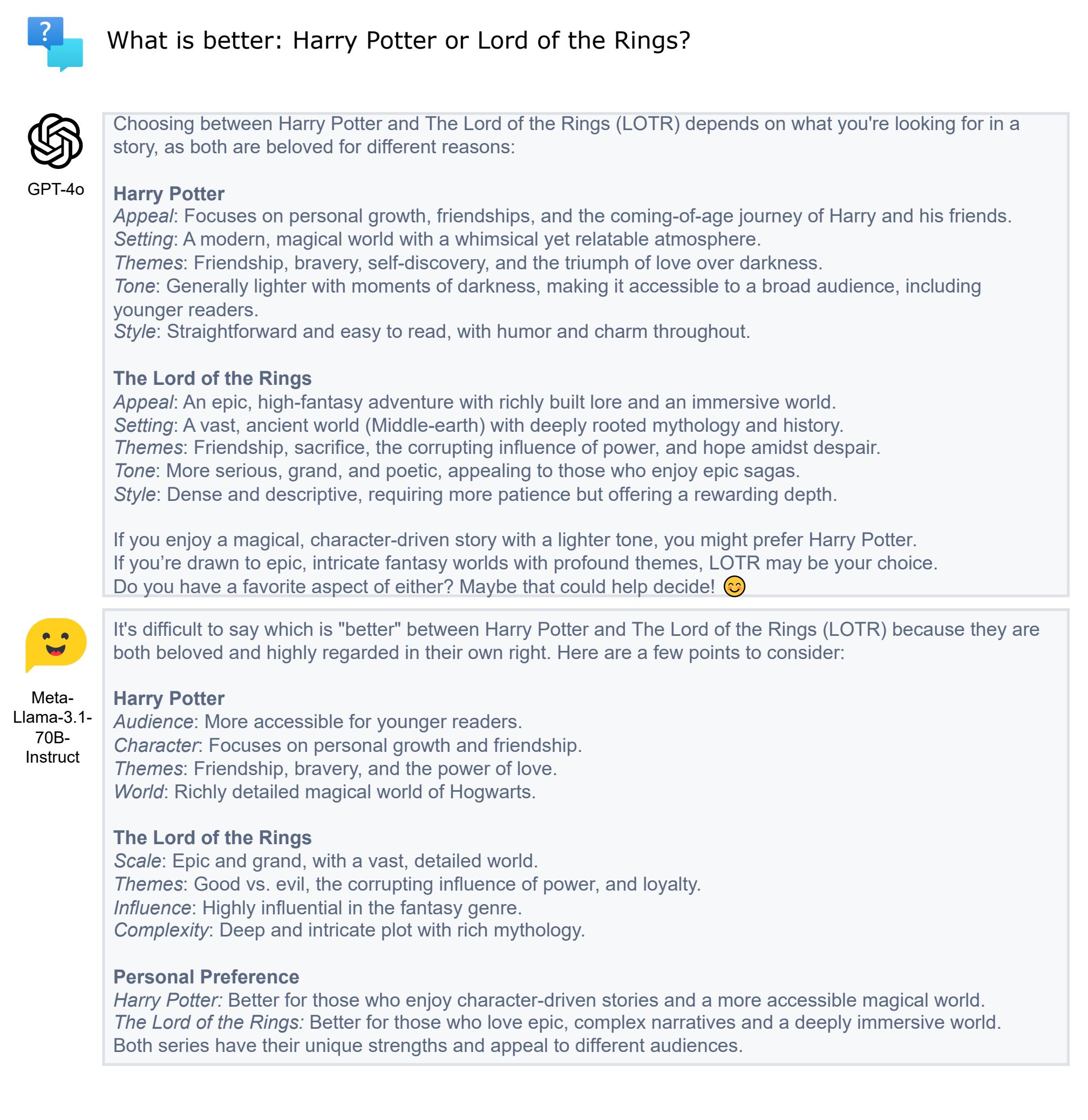Click The Lord of the Rings heading in Llama response
This screenshot has width=1088, height=1120.
point(212,837)
